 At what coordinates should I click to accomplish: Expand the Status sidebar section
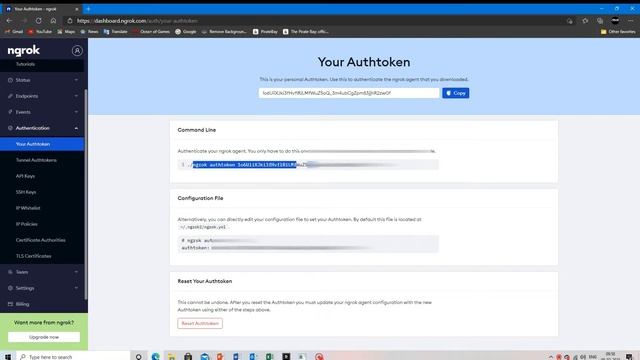42,80
